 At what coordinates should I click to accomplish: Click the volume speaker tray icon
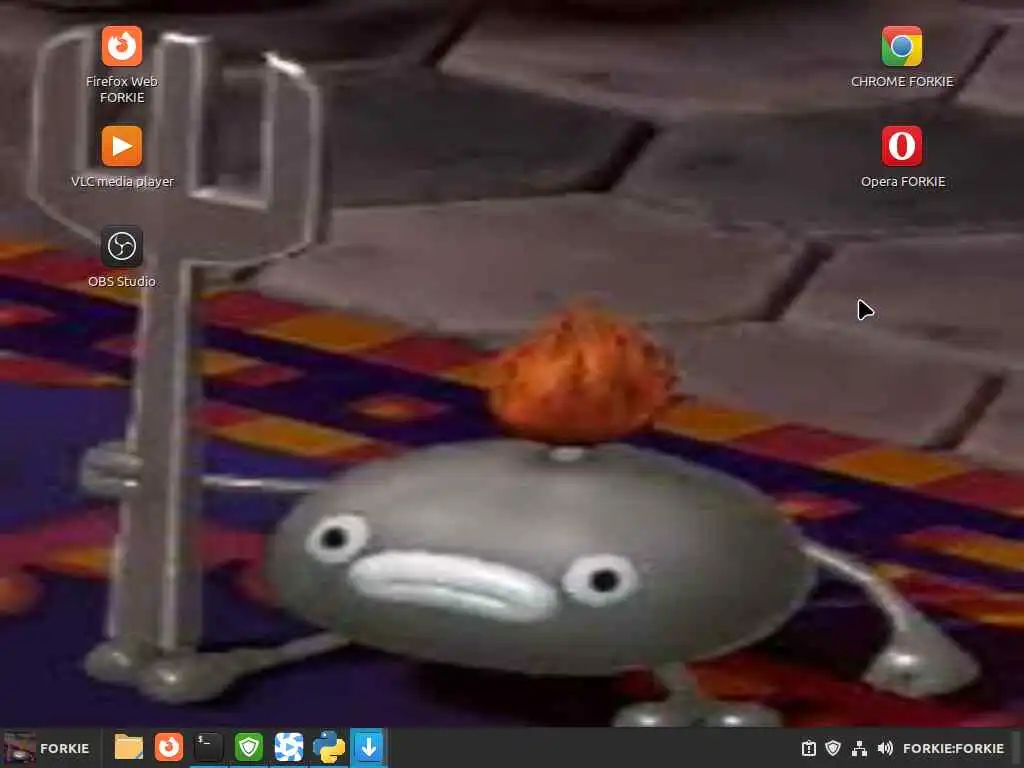[x=885, y=748]
